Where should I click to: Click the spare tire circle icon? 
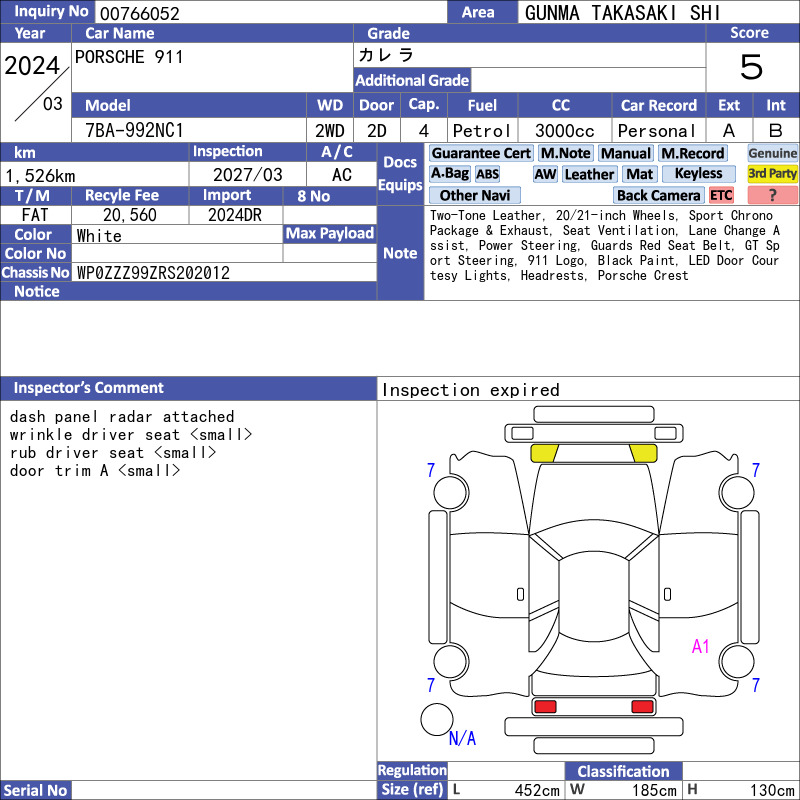(437, 719)
